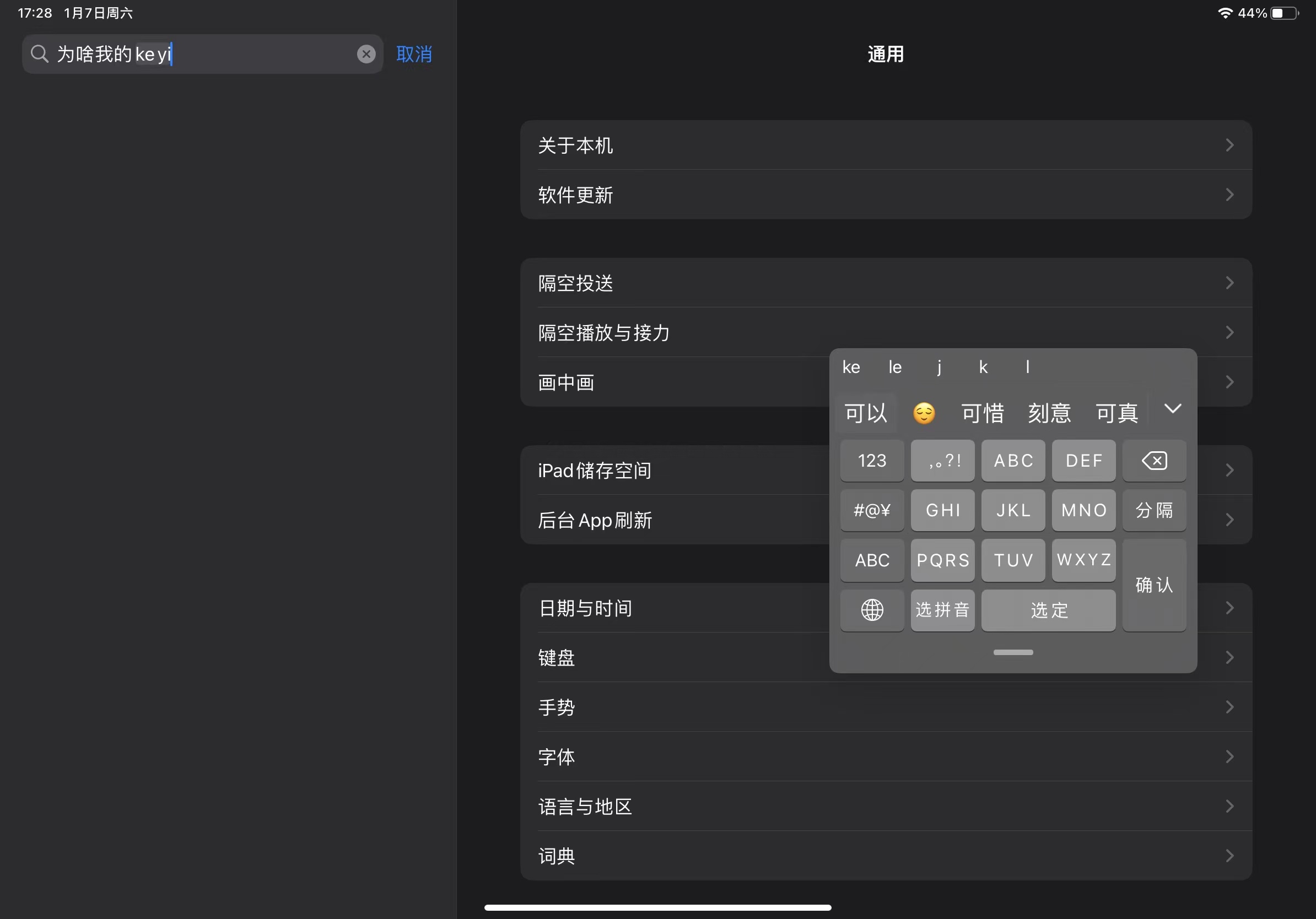Image resolution: width=1316 pixels, height=919 pixels.
Task: Open 关于本机 row chevron
Action: coord(1229,145)
